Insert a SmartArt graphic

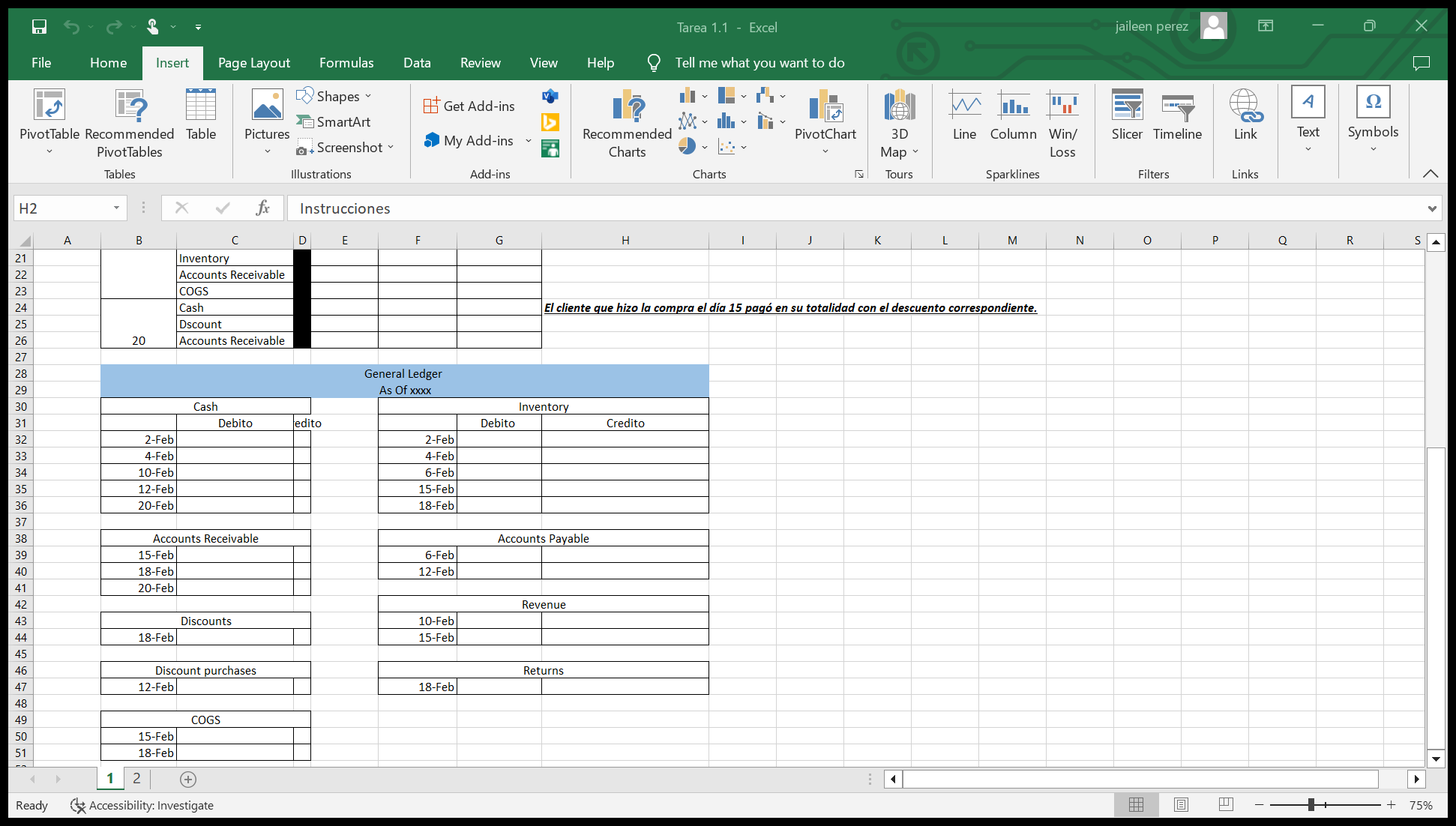click(334, 121)
